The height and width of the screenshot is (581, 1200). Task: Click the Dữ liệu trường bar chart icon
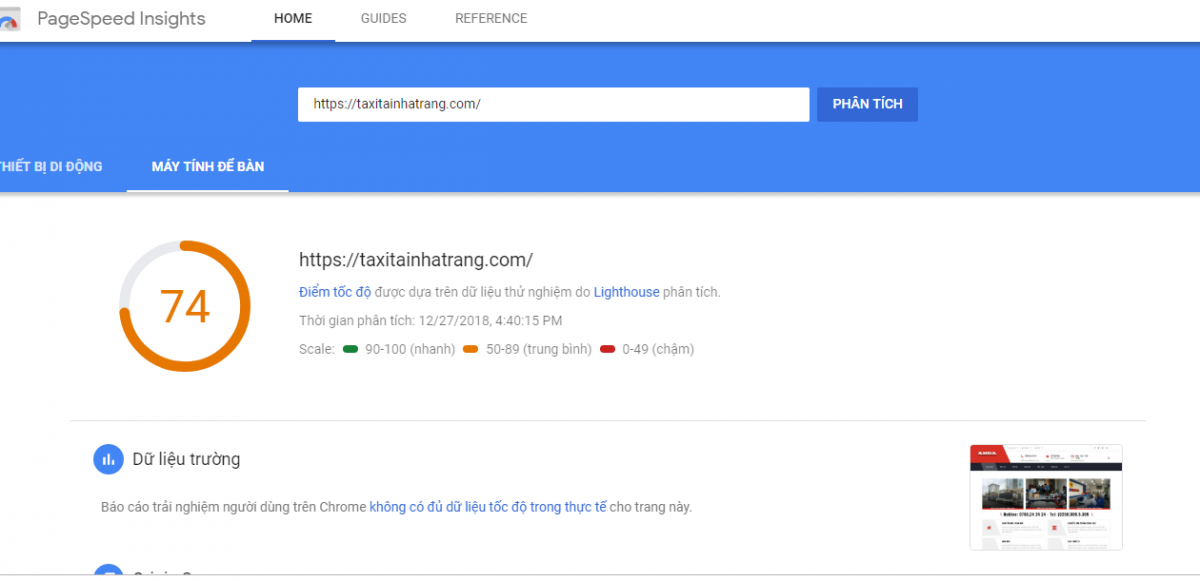pos(108,459)
